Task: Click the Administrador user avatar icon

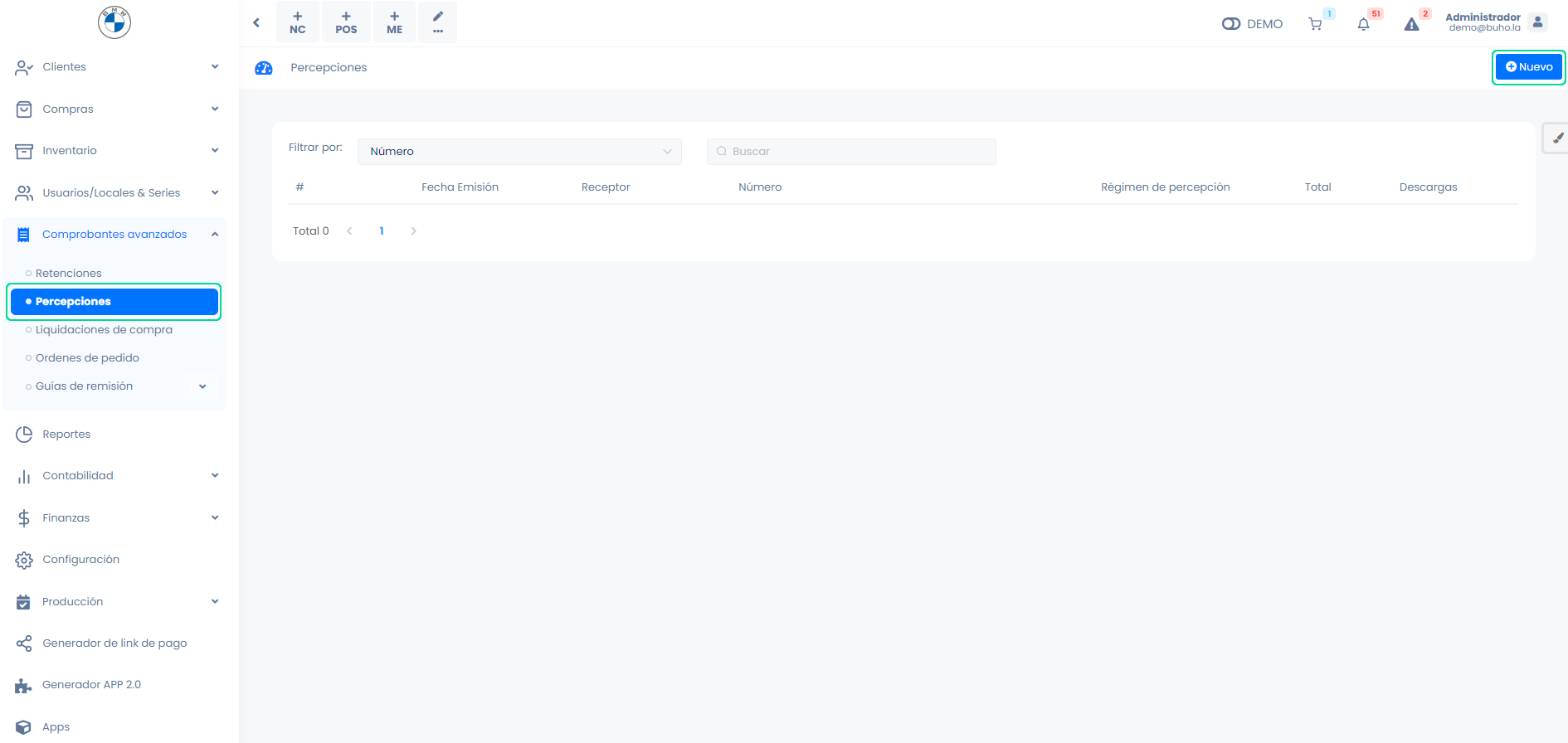Action: pos(1537,22)
